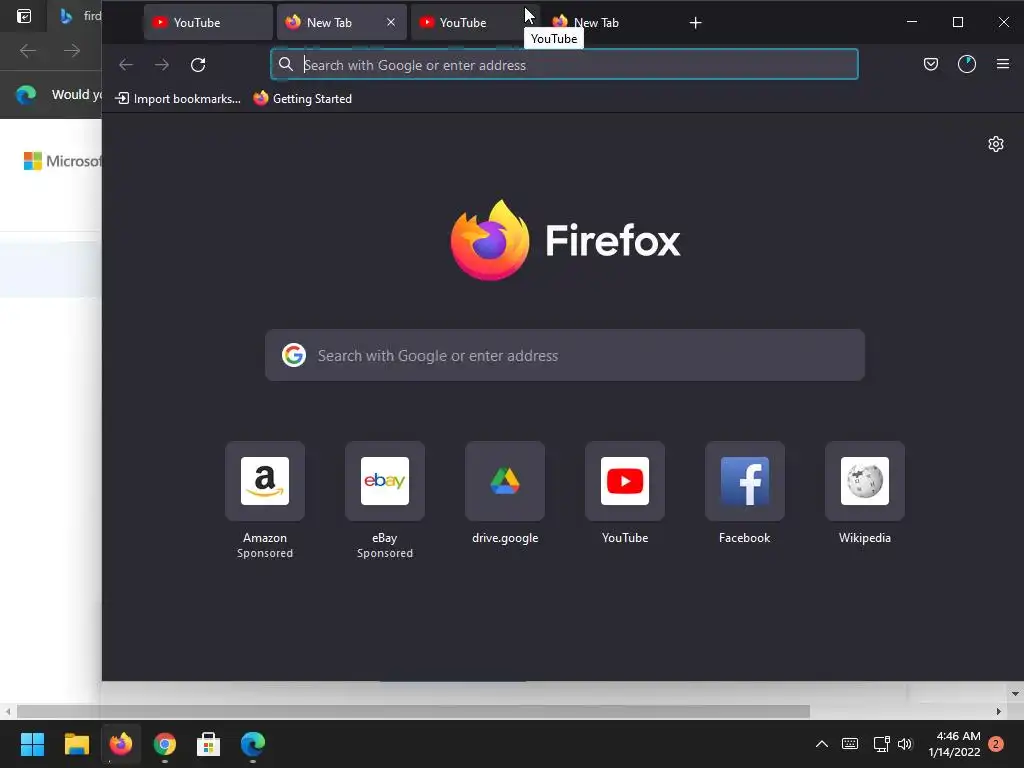Open Google Chrome from the taskbar

point(165,744)
